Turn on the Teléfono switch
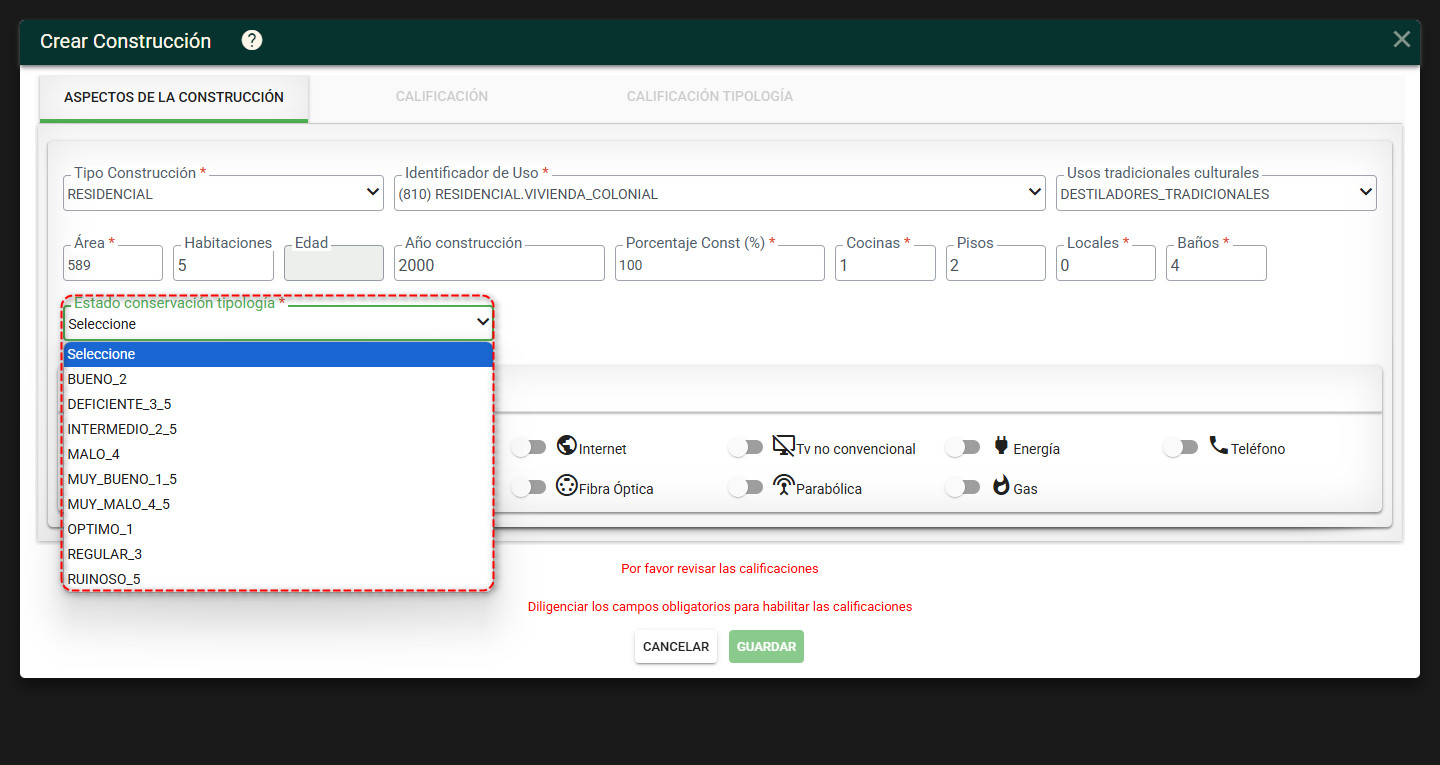Screen dimensions: 1440x765 pos(1181,448)
